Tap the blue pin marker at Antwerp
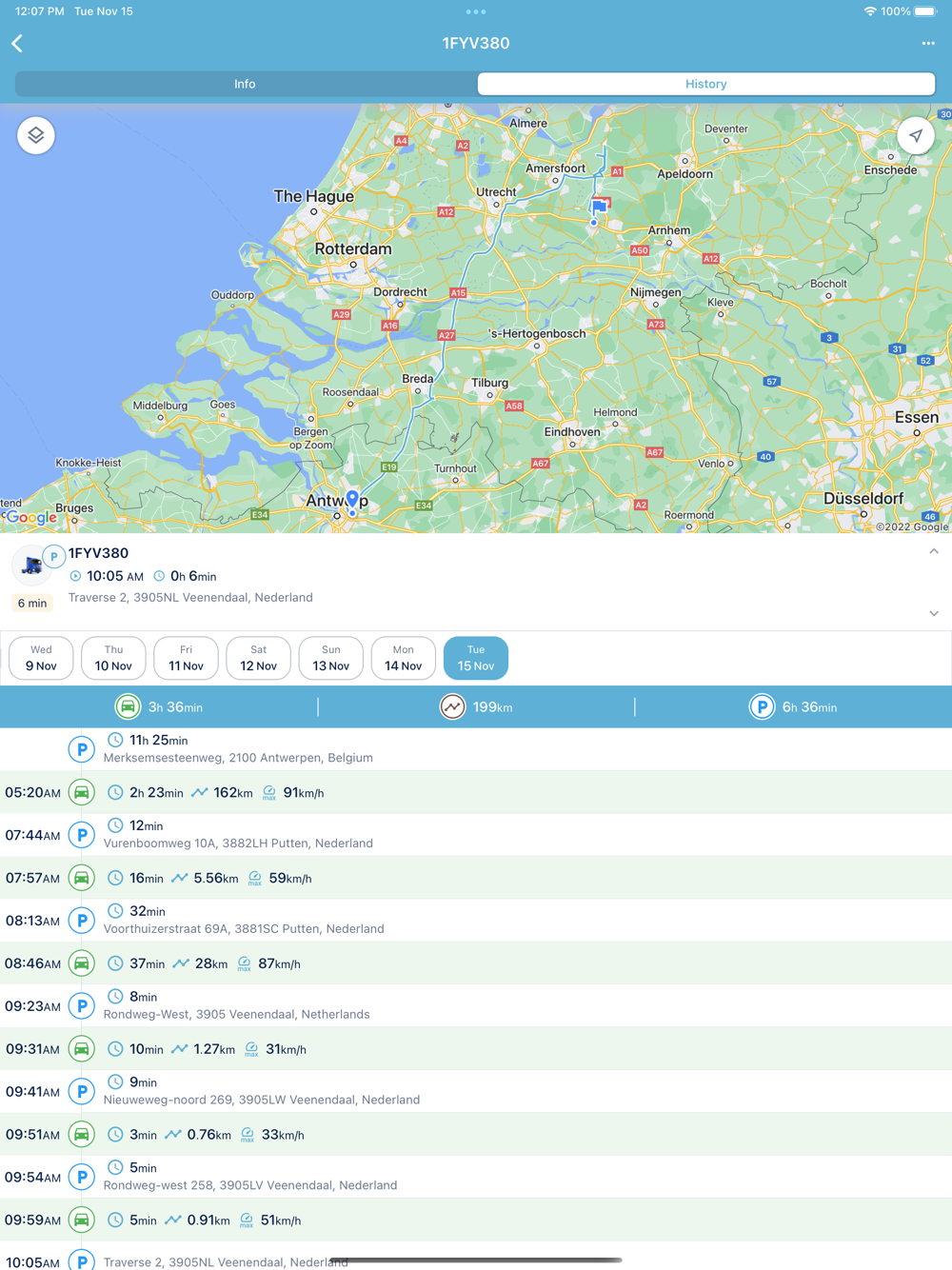 click(352, 499)
